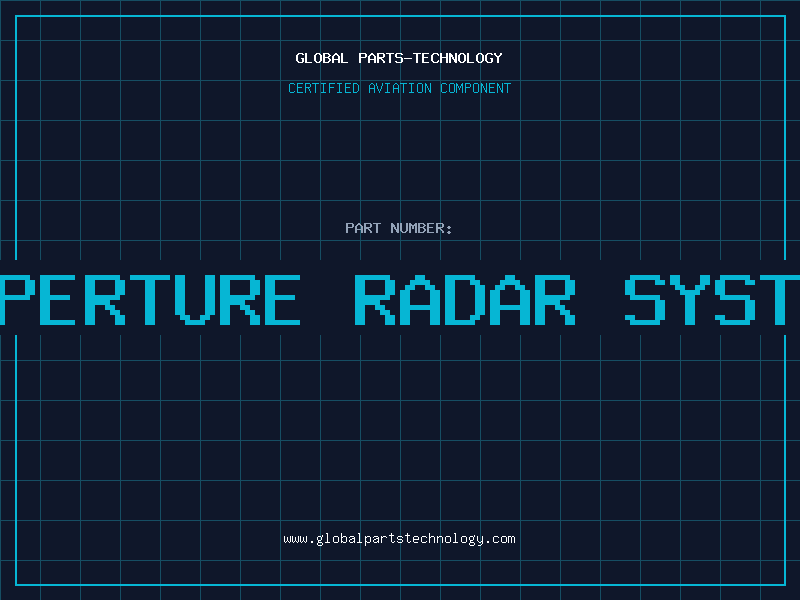The height and width of the screenshot is (600, 800).
Task: Click the letter U in PERTURE
Action: (x=194, y=299)
